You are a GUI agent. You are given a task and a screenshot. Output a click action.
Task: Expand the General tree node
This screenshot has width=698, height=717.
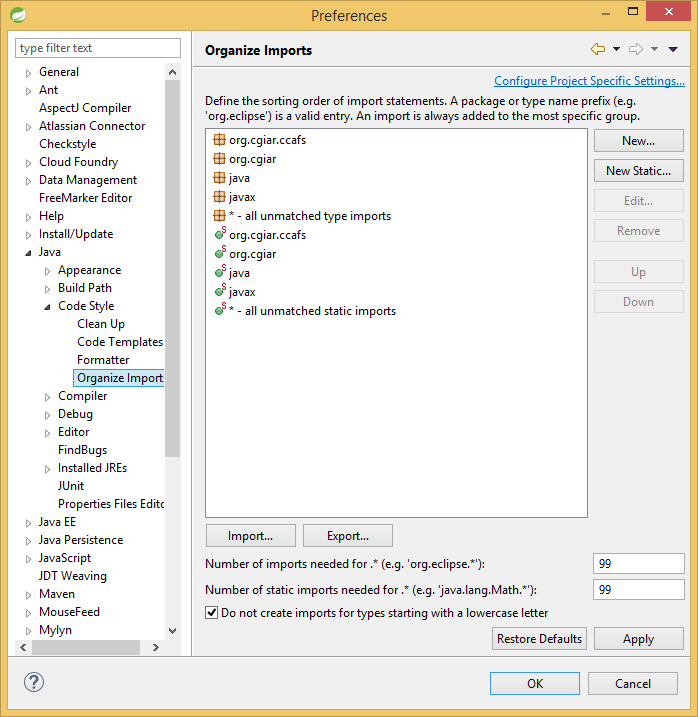pos(28,73)
